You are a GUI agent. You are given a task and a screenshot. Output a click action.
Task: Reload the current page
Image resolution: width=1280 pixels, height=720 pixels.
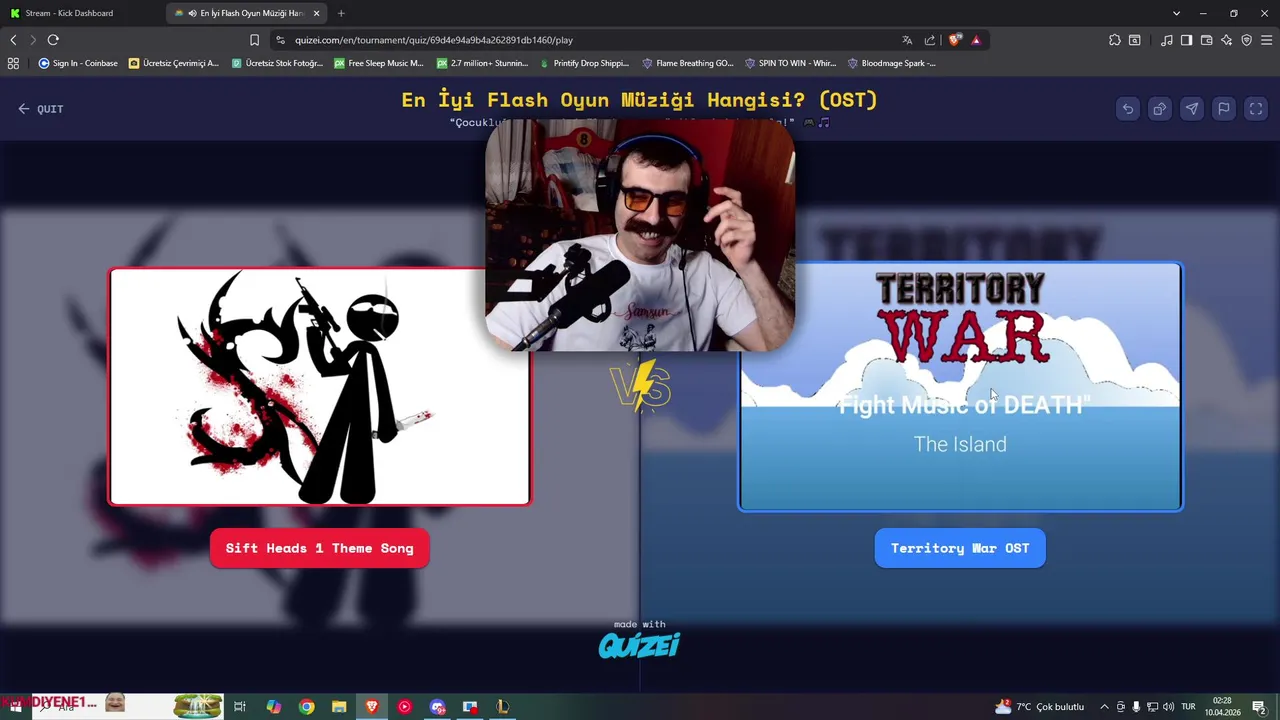pyautogui.click(x=53, y=40)
